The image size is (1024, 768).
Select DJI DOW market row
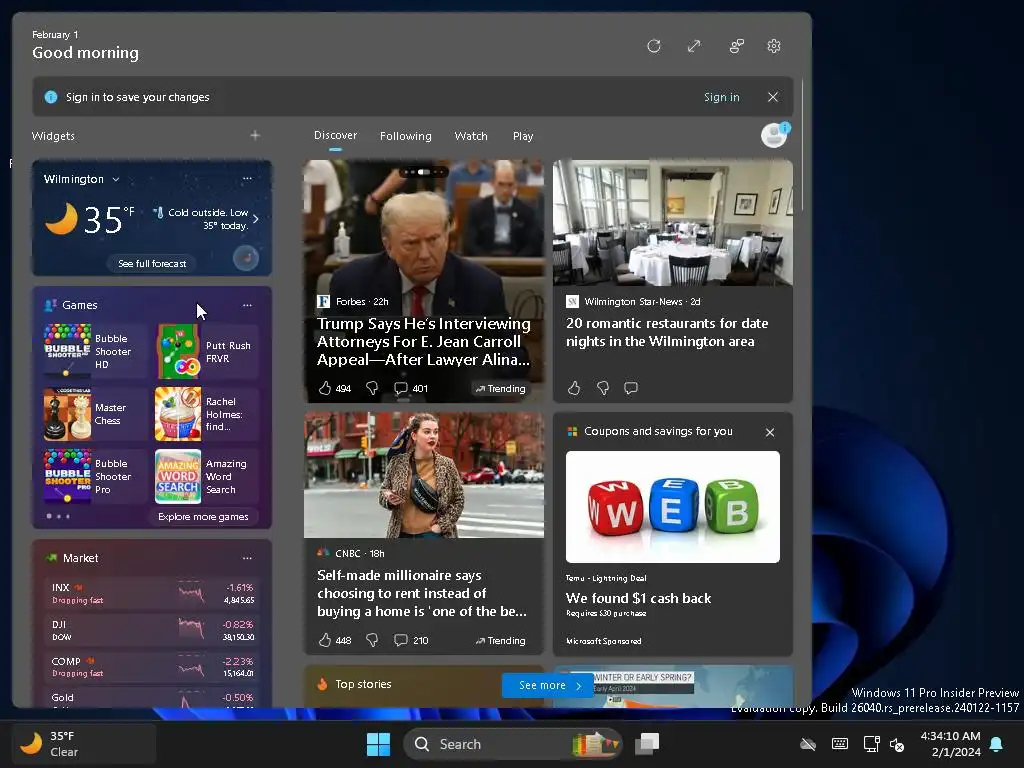[x=152, y=630]
